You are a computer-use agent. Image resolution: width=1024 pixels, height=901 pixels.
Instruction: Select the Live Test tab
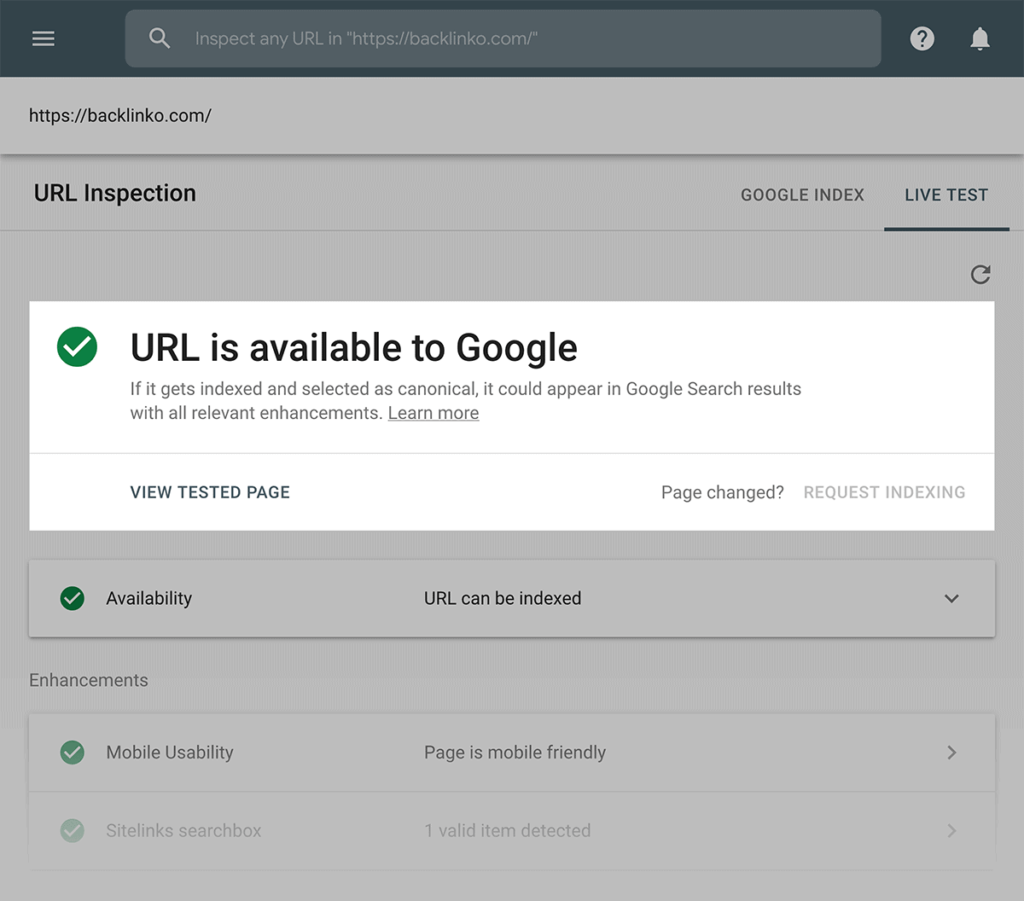tap(946, 195)
